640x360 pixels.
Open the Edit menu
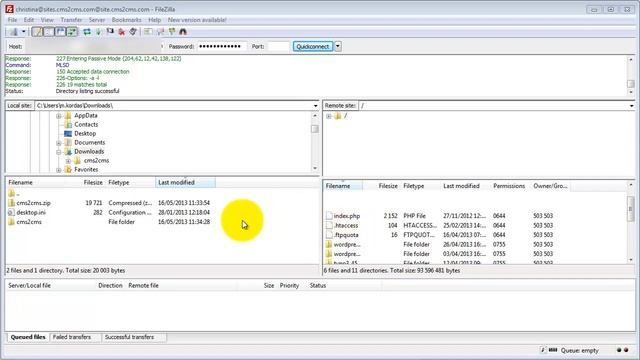(29, 20)
